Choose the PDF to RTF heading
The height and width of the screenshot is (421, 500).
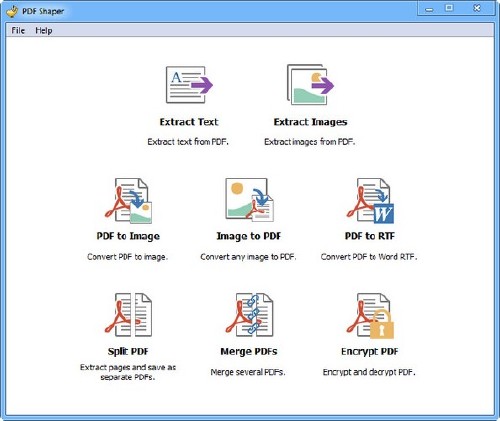pos(370,236)
